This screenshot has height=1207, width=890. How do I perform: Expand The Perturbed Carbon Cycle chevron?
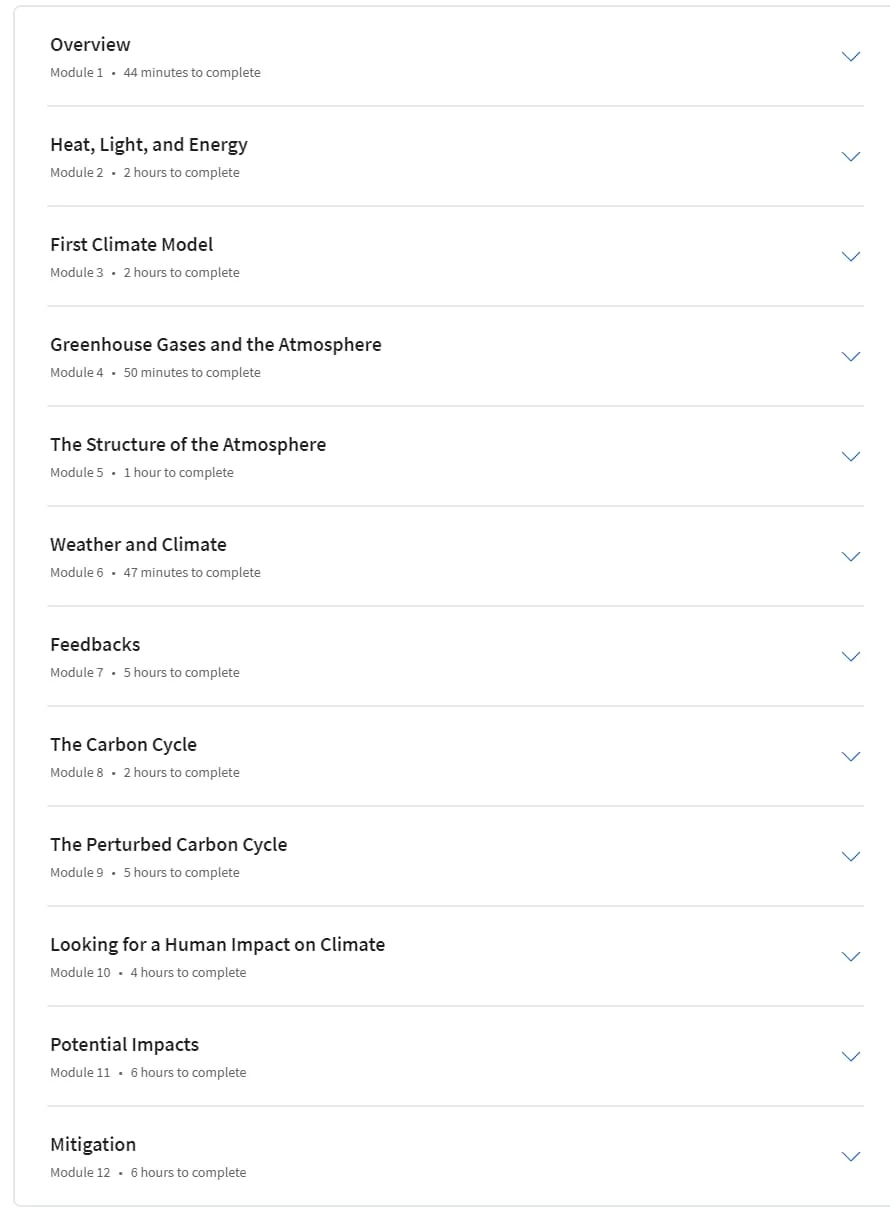pos(851,857)
